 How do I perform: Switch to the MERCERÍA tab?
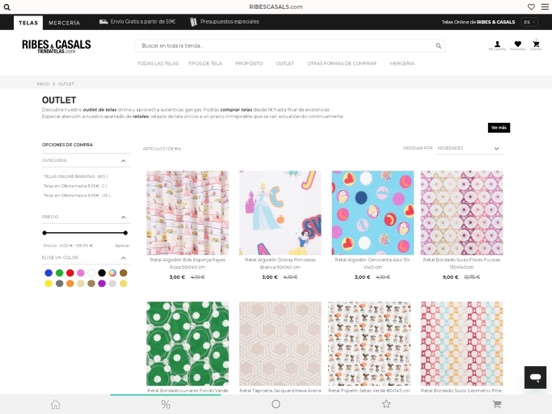click(x=64, y=23)
